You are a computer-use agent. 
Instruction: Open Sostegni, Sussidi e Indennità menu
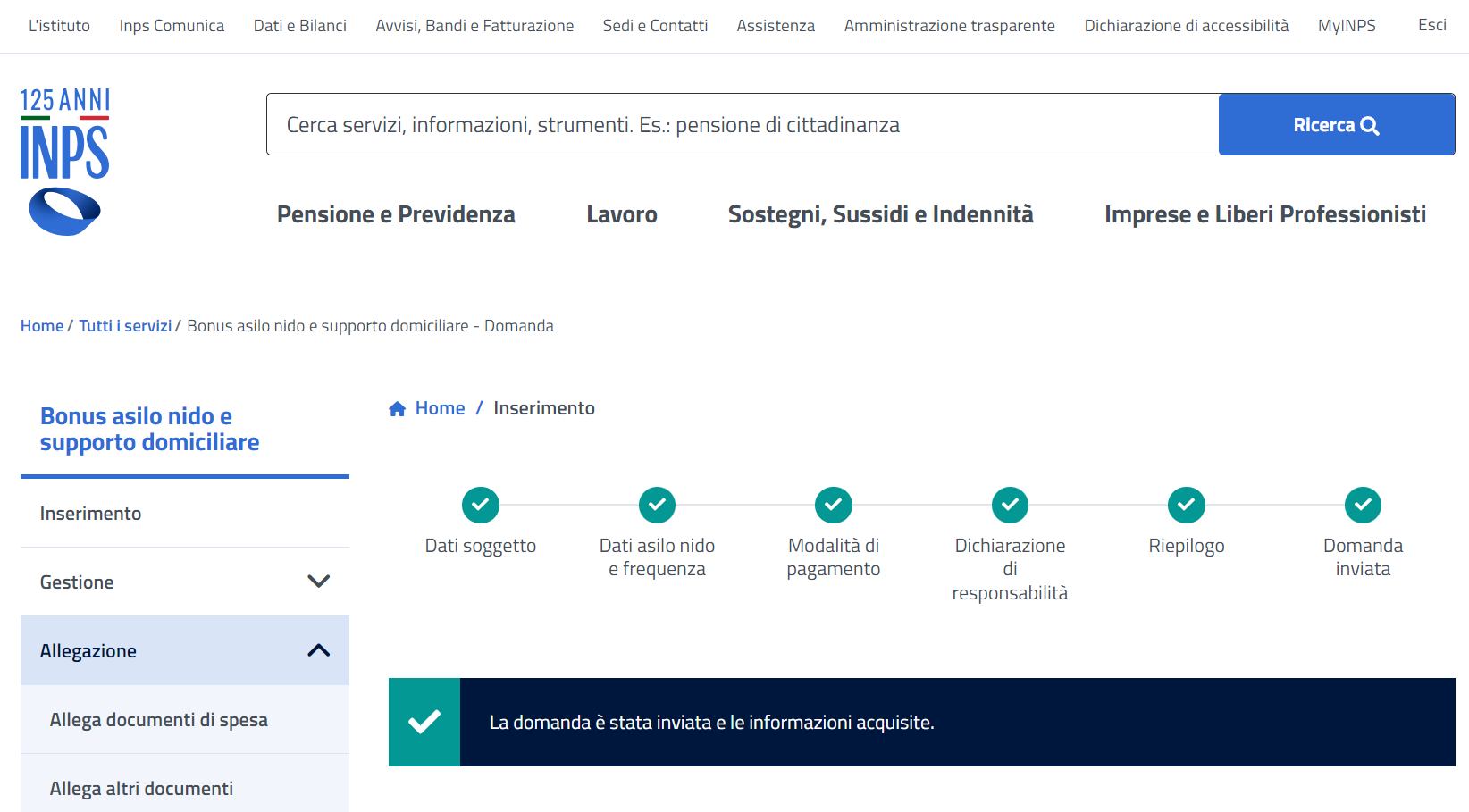(x=881, y=214)
